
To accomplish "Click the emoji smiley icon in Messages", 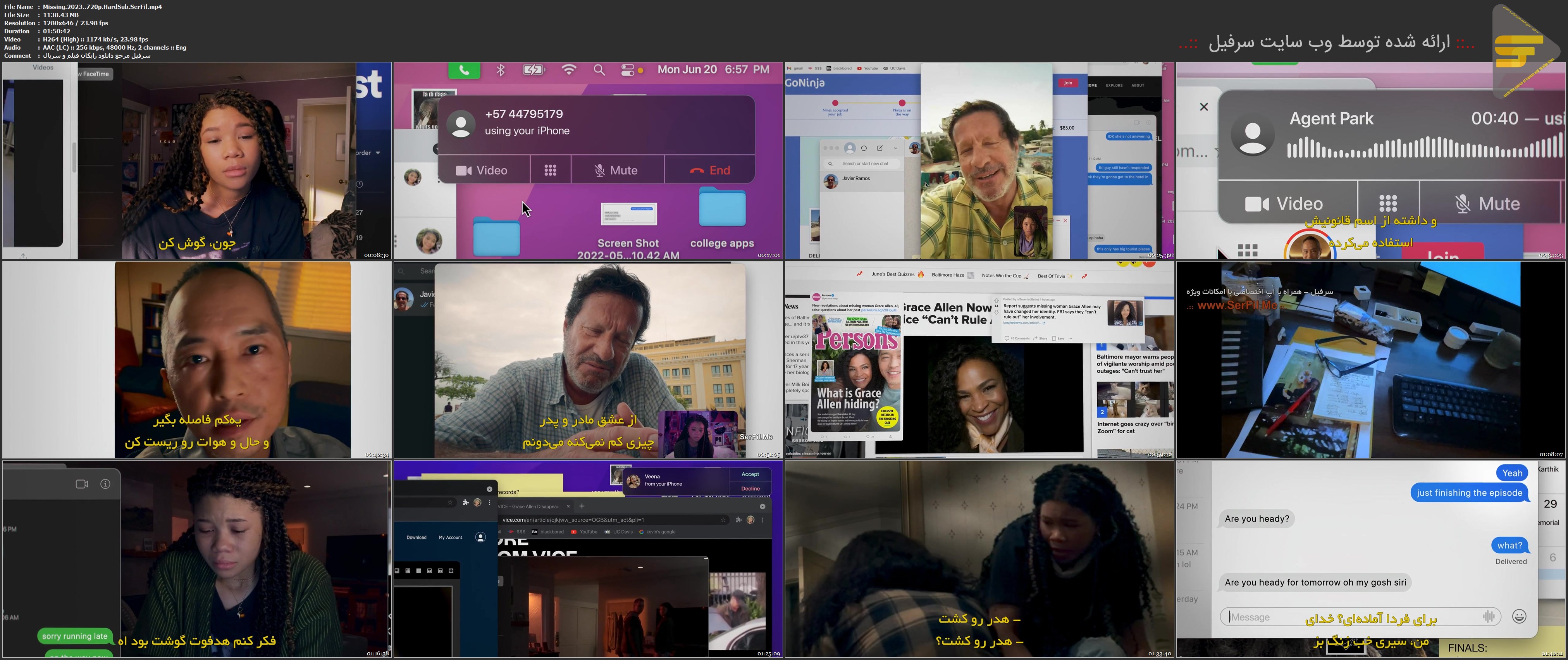I will point(1519,616).
